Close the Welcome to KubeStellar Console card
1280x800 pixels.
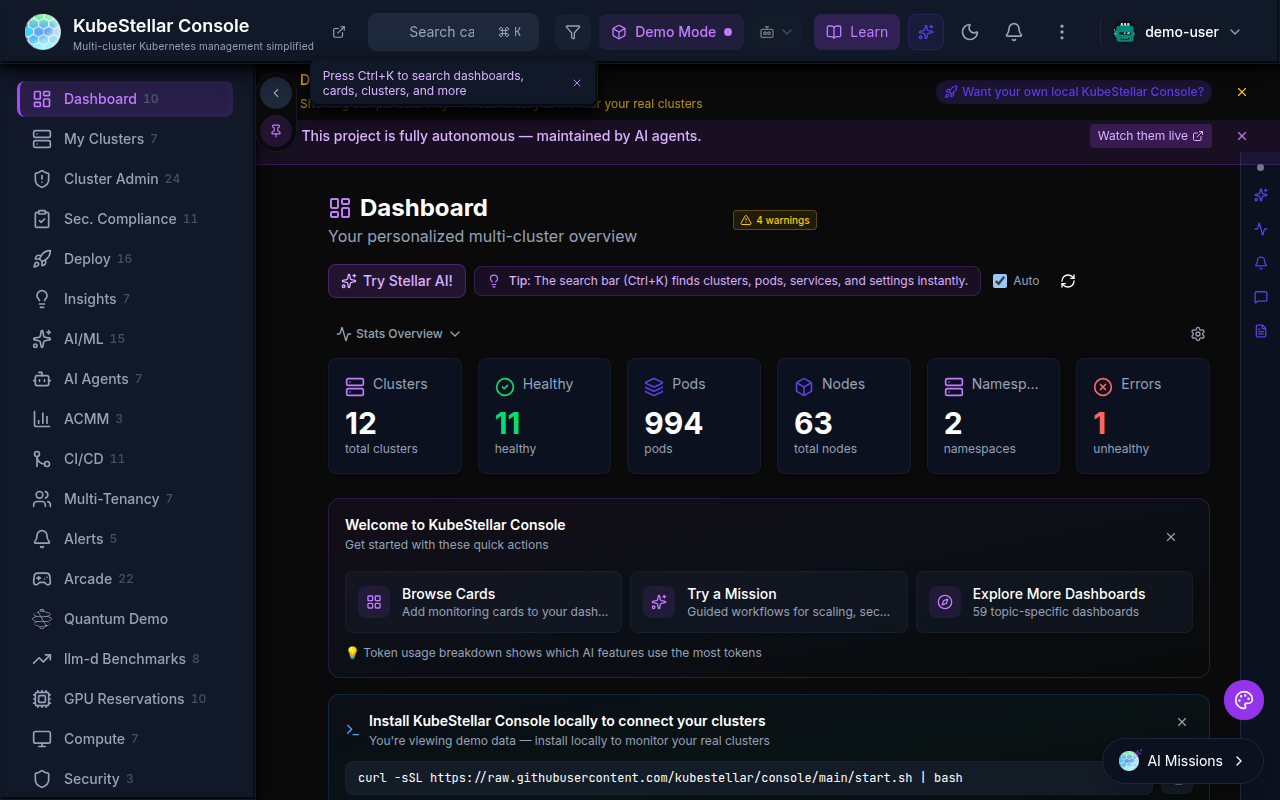coord(1171,537)
